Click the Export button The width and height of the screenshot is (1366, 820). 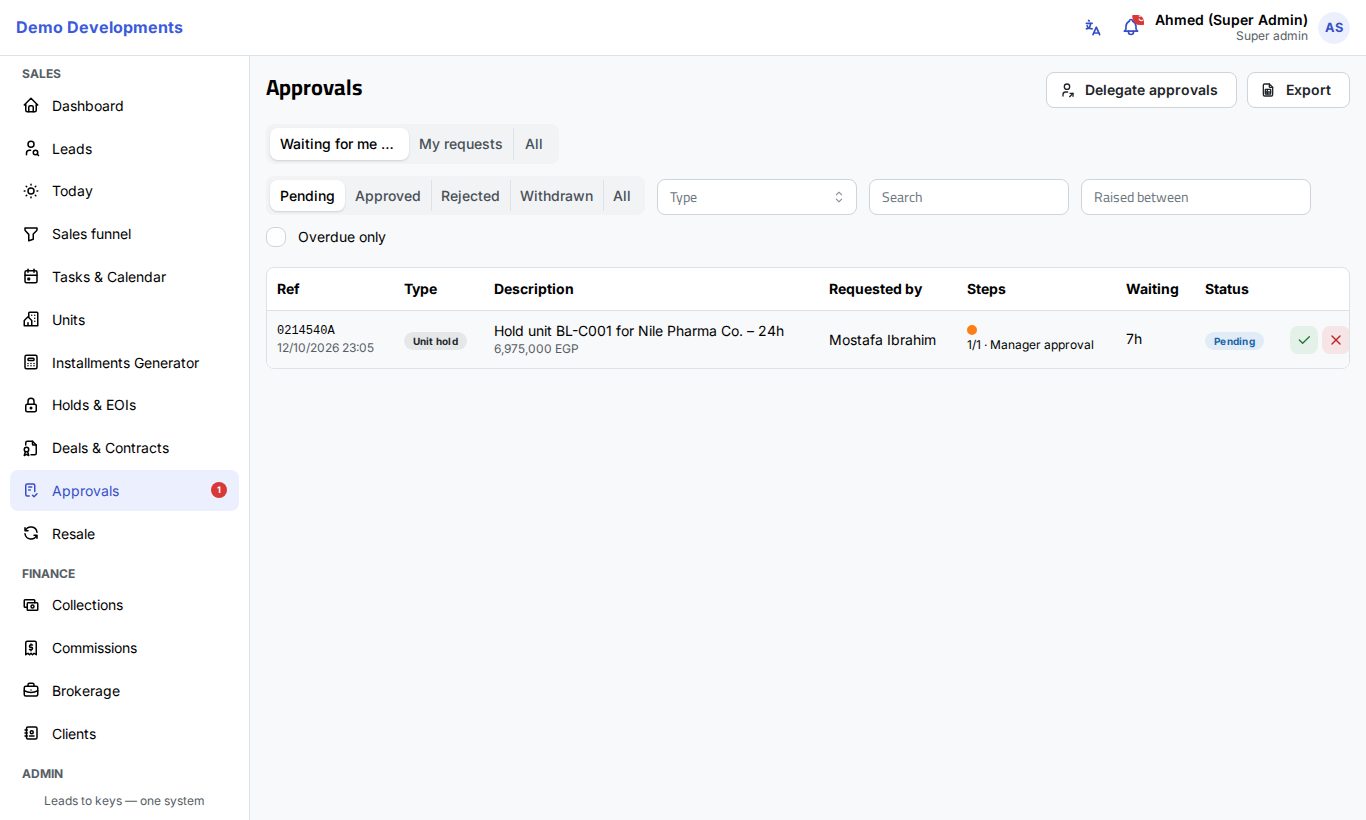1298,90
